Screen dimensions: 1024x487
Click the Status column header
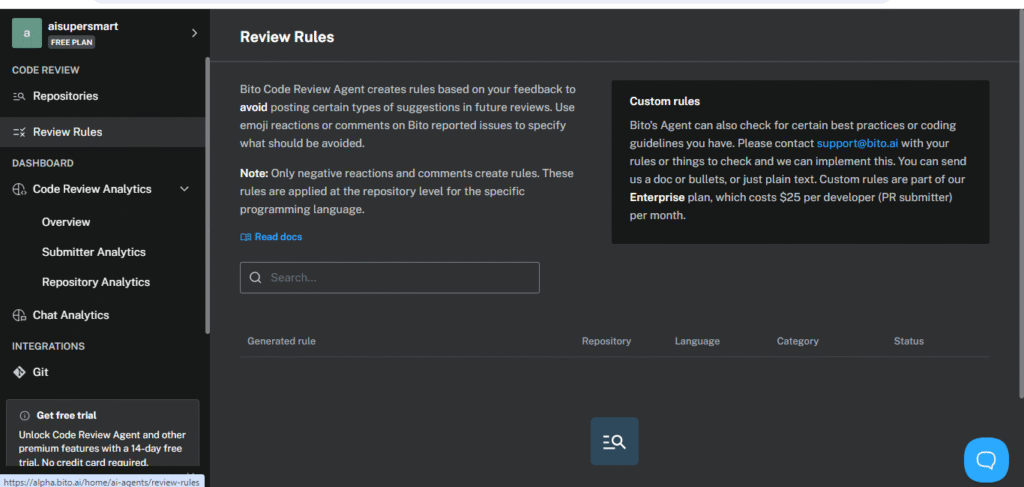coord(909,341)
